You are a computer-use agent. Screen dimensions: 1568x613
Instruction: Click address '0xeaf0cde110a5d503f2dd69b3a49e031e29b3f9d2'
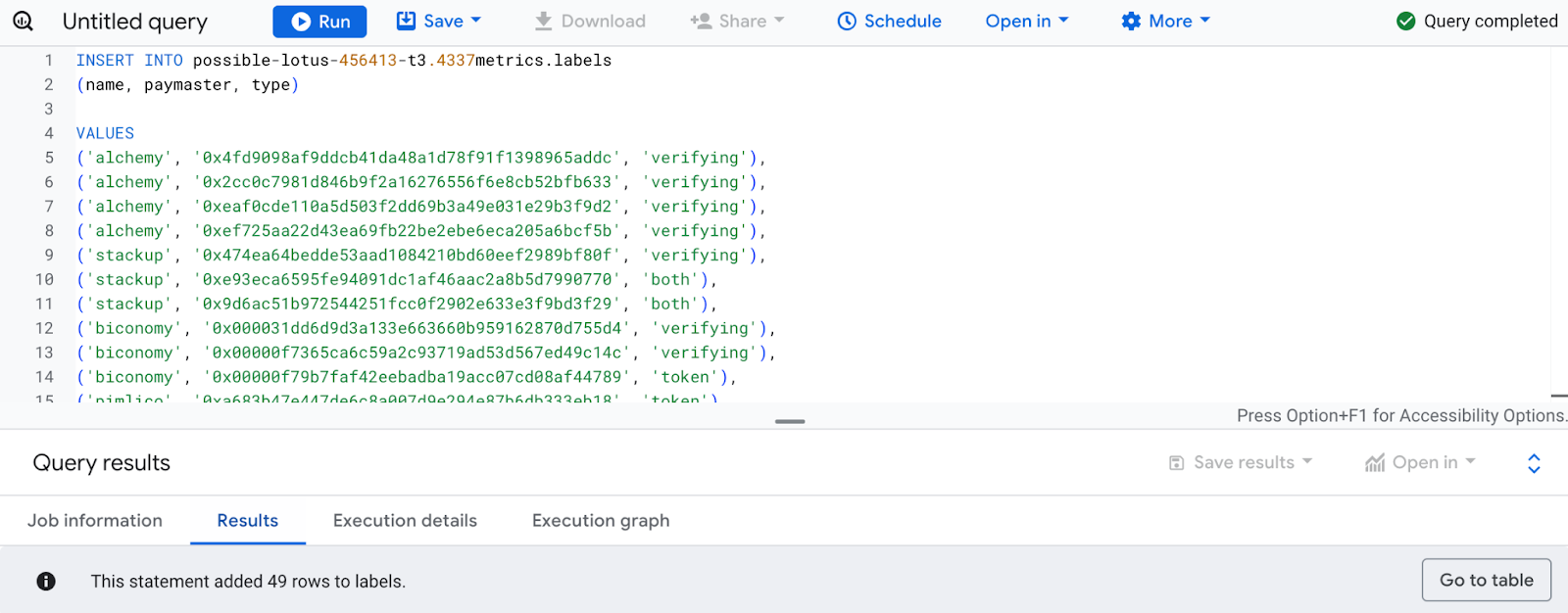[x=408, y=207]
